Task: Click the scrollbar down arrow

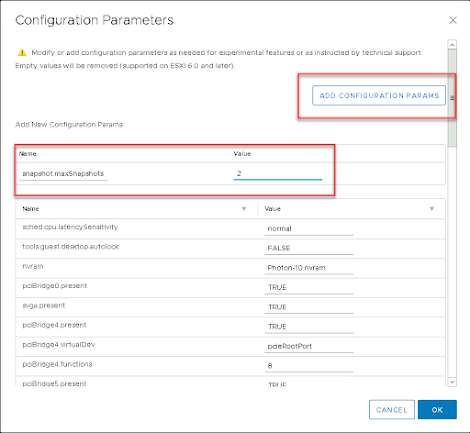Action: point(452,382)
